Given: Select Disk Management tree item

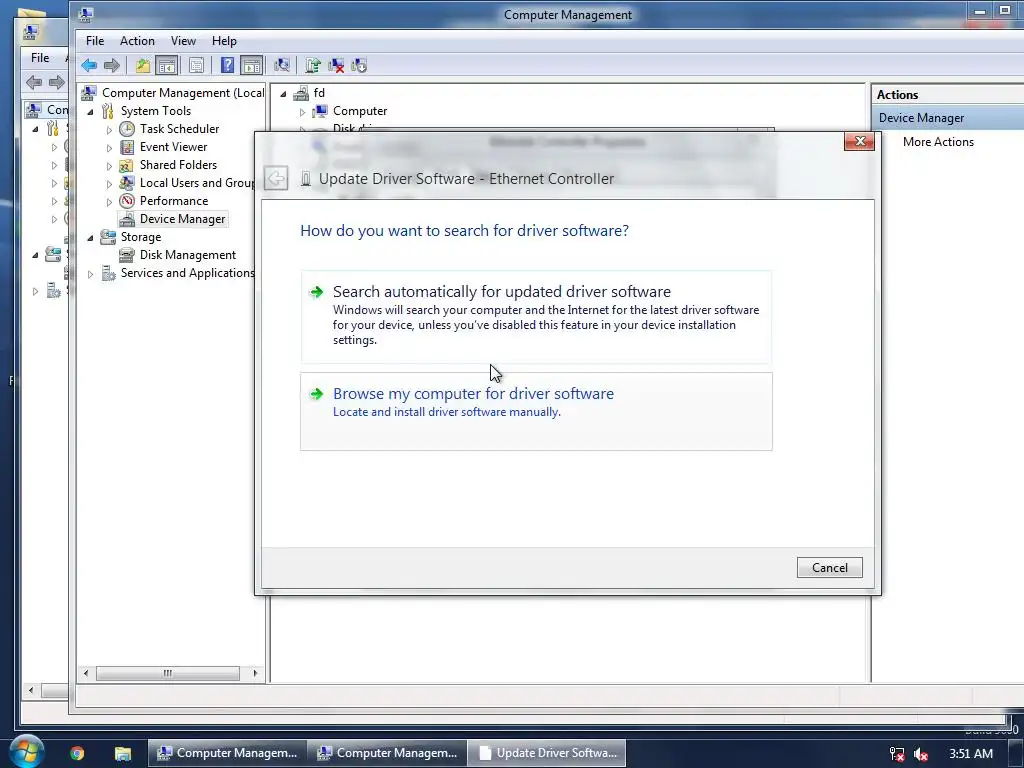Looking at the screenshot, I should [x=187, y=255].
